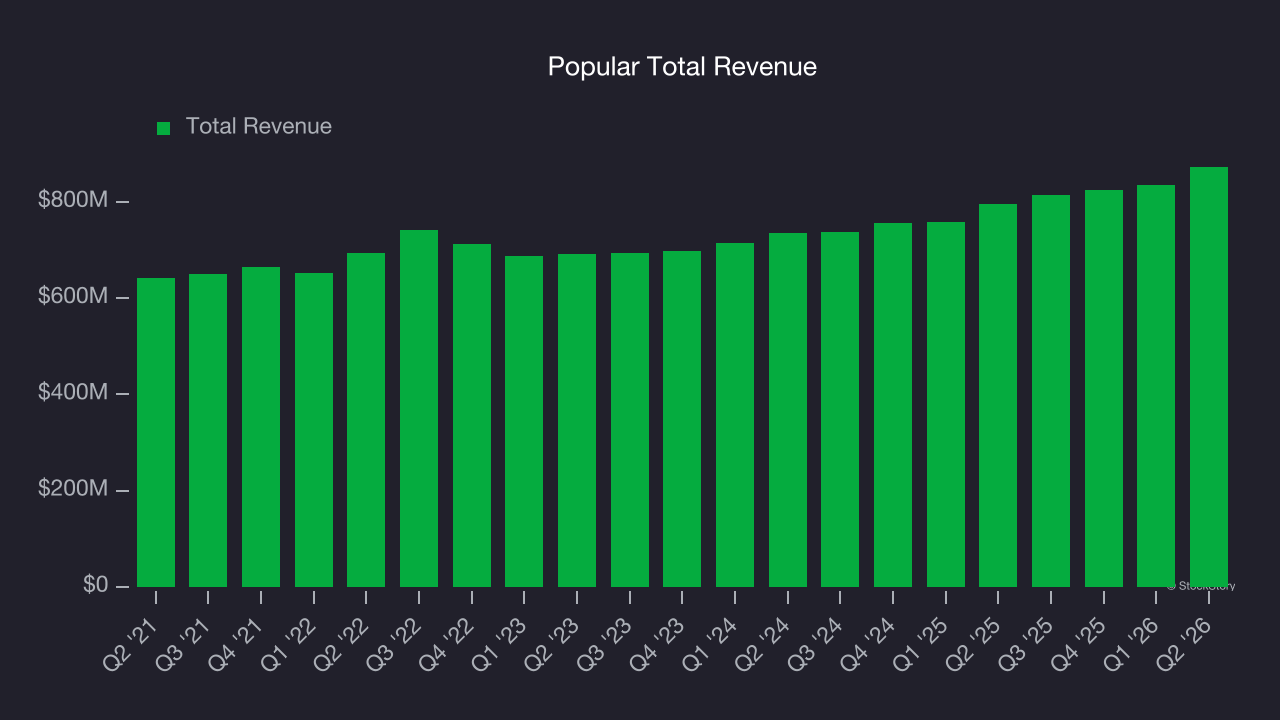Click the green Total Revenue legend swatch
This screenshot has height=720, width=1280.
coord(164,128)
